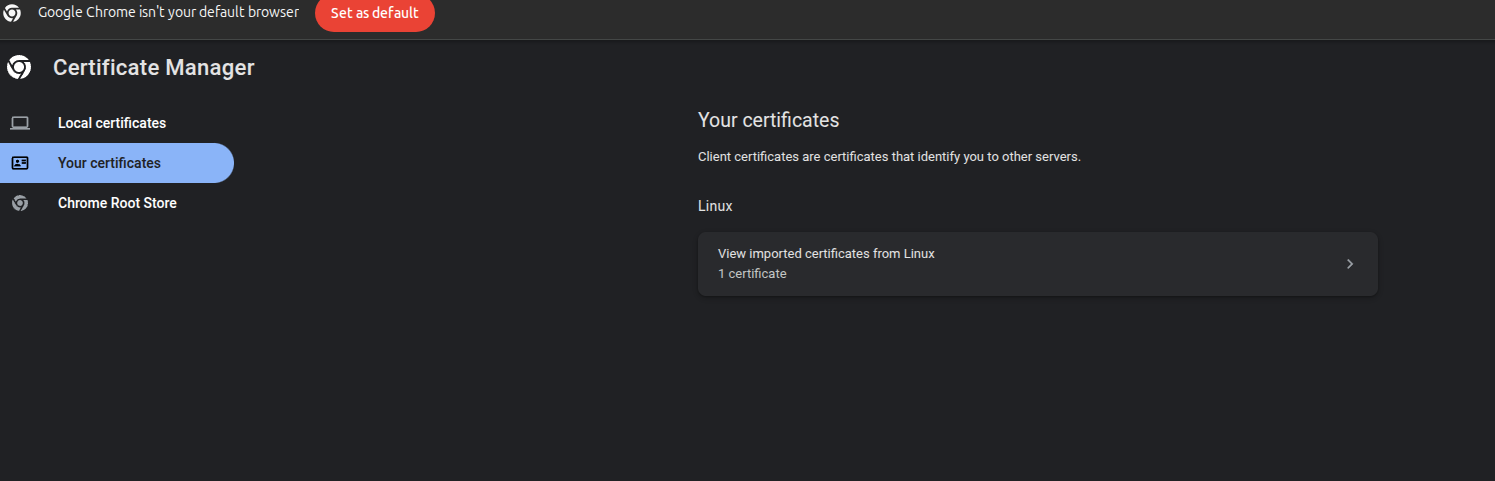Viewport: 1495px width, 481px height.
Task: Click the "isn't your default browser" message
Action: point(168,13)
